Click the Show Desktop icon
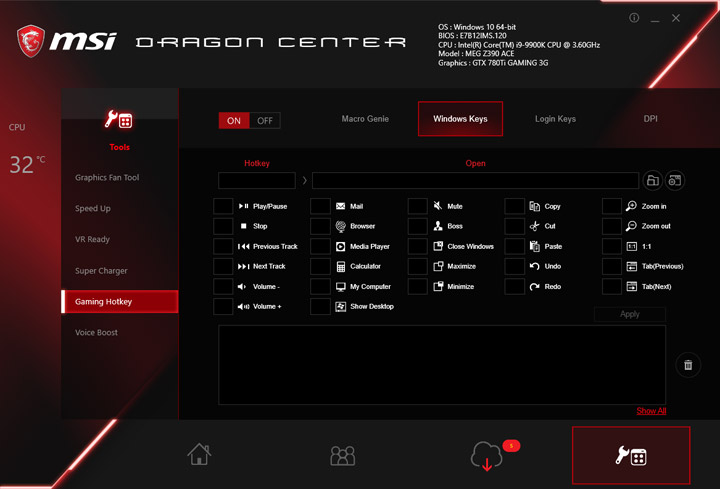This screenshot has width=720, height=489. [x=340, y=306]
